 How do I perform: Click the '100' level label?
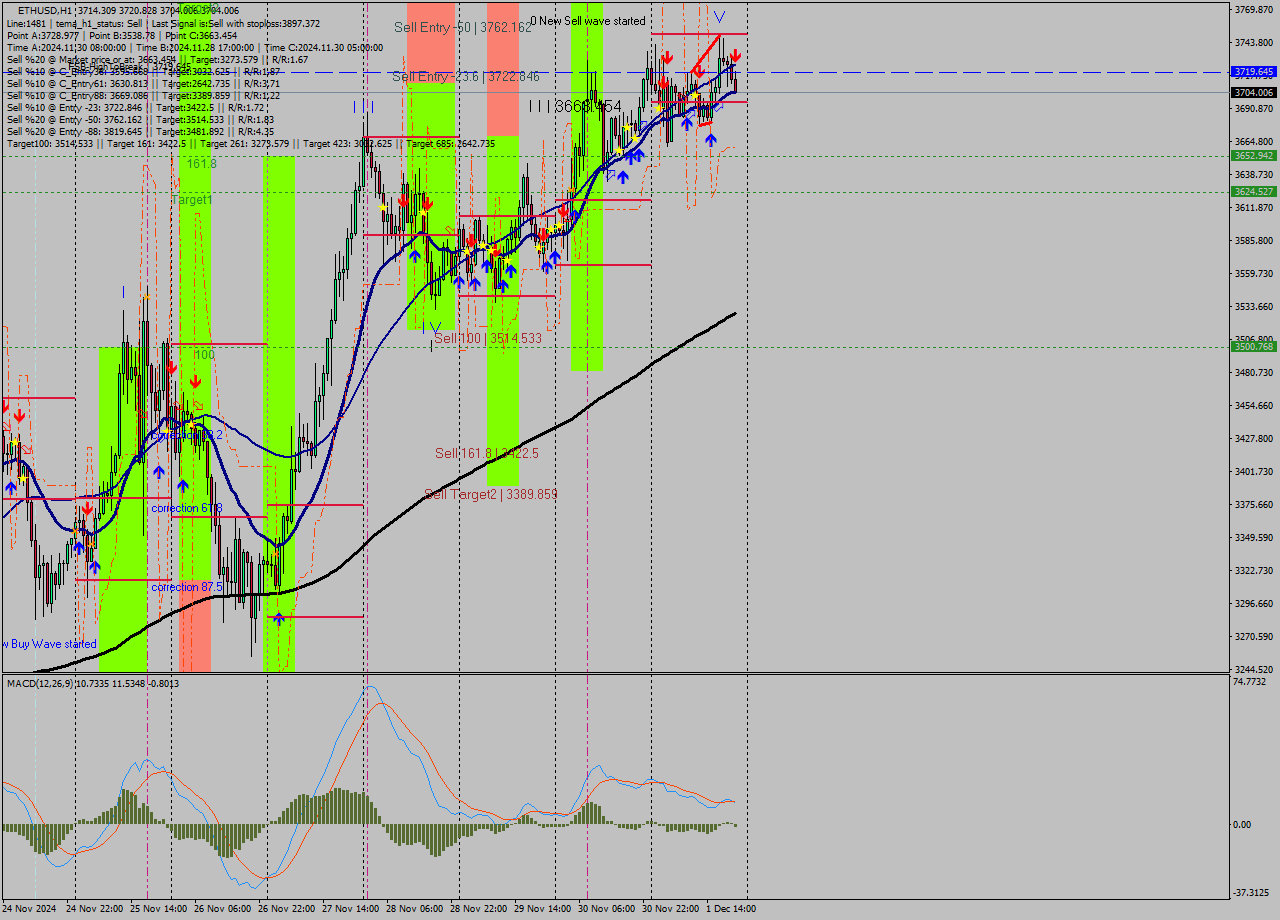(204, 355)
